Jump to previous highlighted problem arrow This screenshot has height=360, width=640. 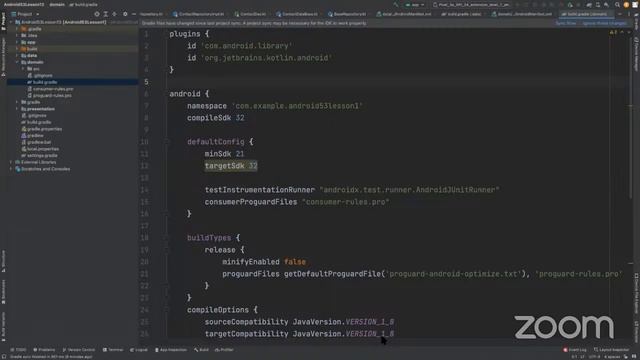point(622,33)
